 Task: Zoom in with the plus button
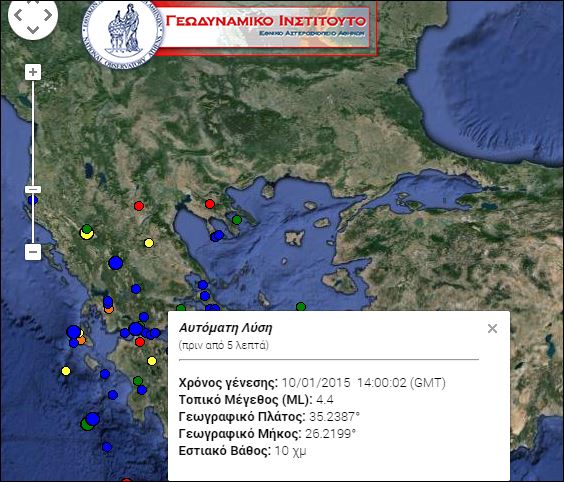click(x=33, y=72)
